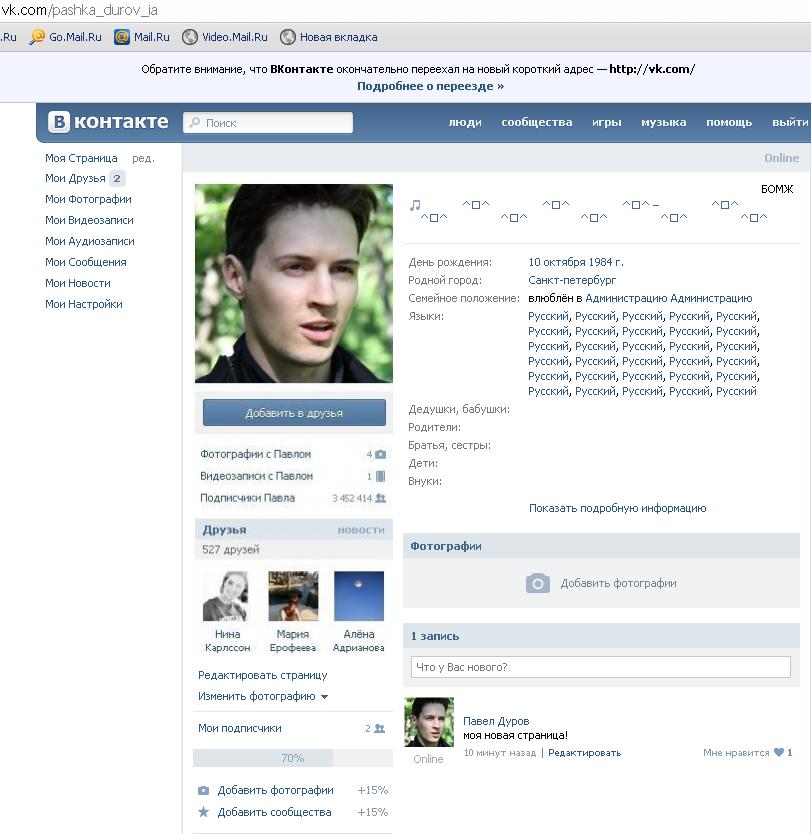Click the Добавить в друзья button

pos(294,413)
